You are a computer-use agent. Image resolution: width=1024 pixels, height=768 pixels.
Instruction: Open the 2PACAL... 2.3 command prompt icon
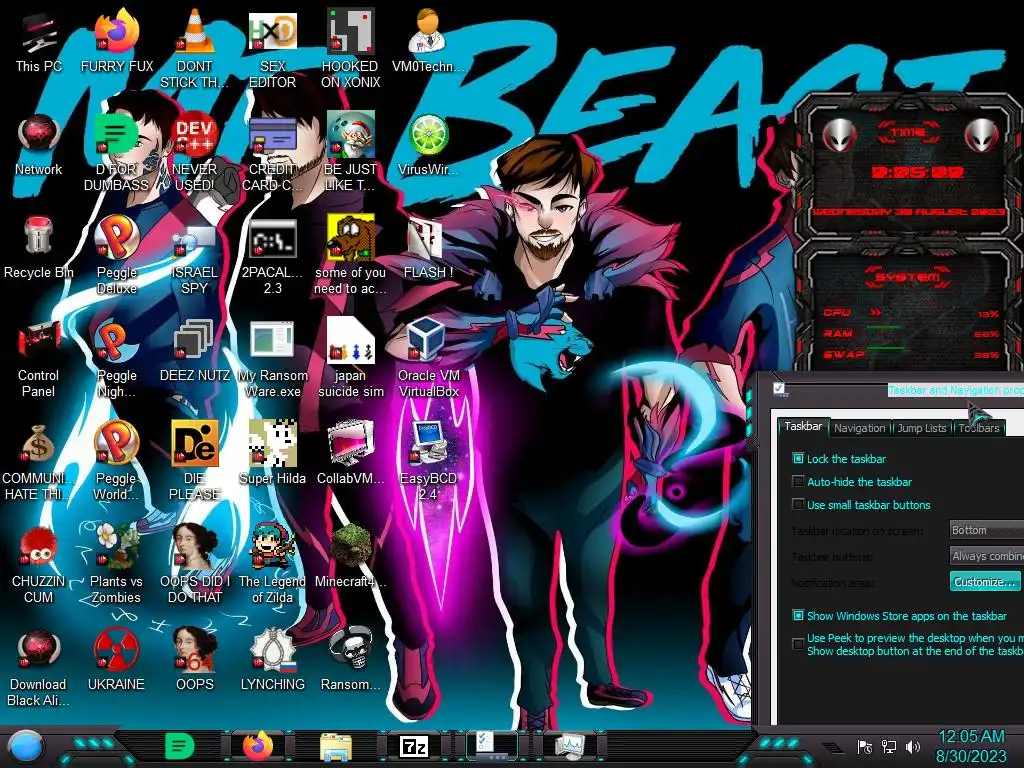[272, 255]
